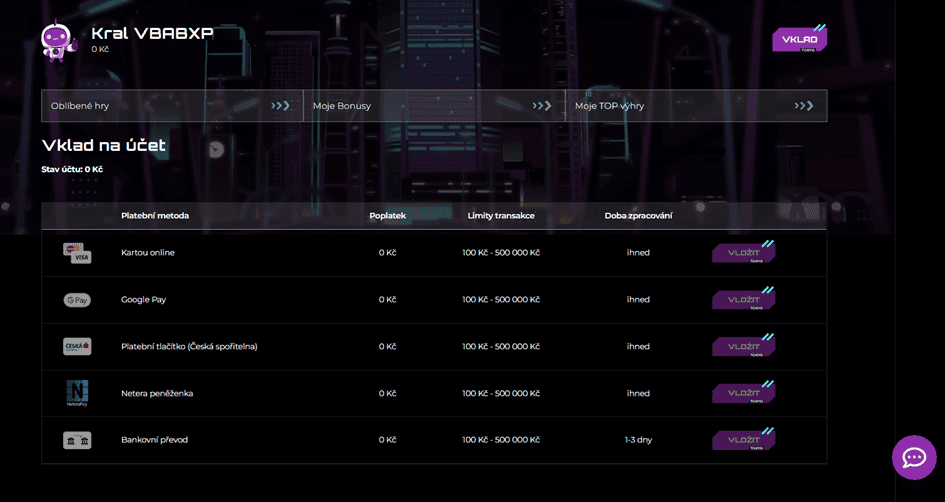Click VLOŽIT for Česká spořitelna payment button
The image size is (945, 502).
pyautogui.click(x=744, y=346)
